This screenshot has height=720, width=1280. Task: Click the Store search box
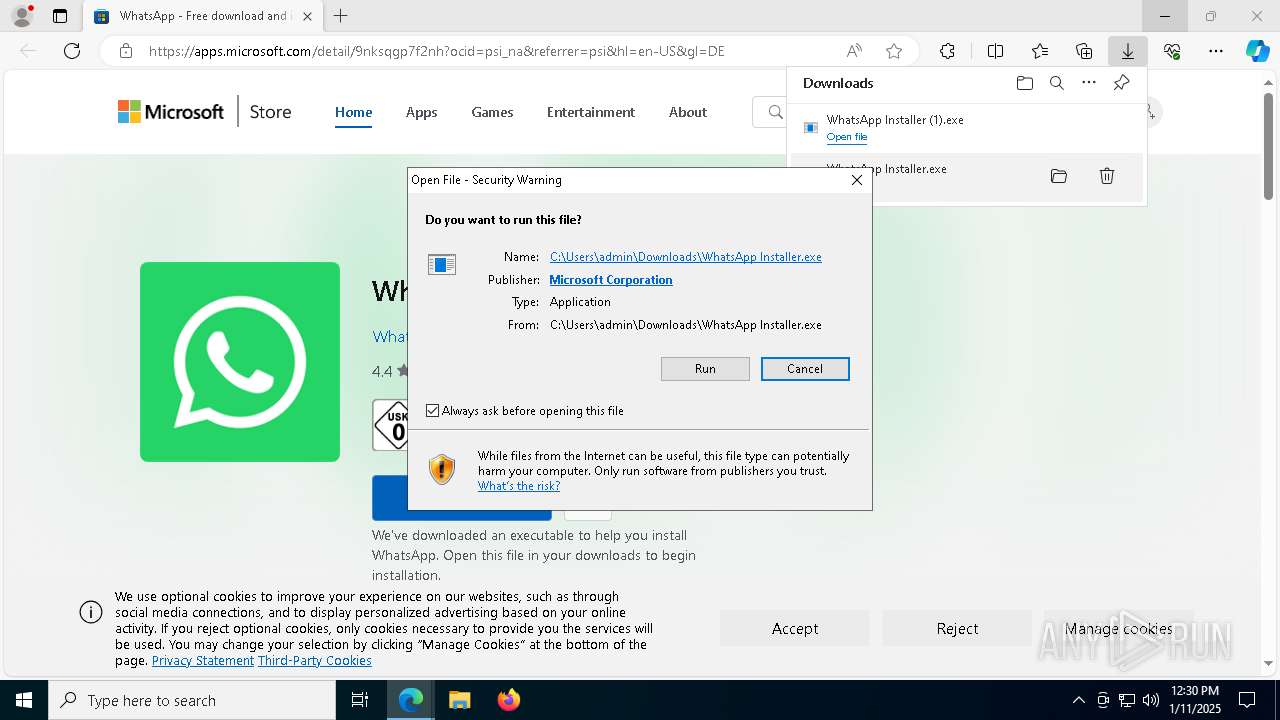770,112
